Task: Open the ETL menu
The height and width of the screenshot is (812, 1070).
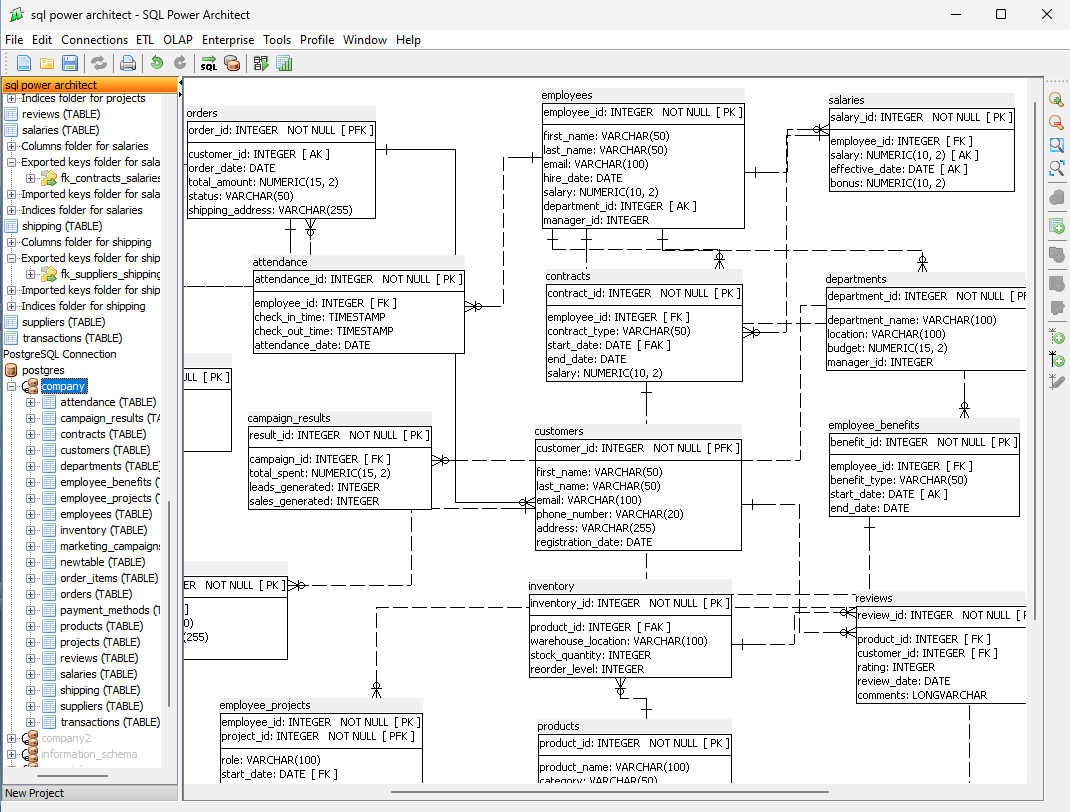Action: point(145,40)
